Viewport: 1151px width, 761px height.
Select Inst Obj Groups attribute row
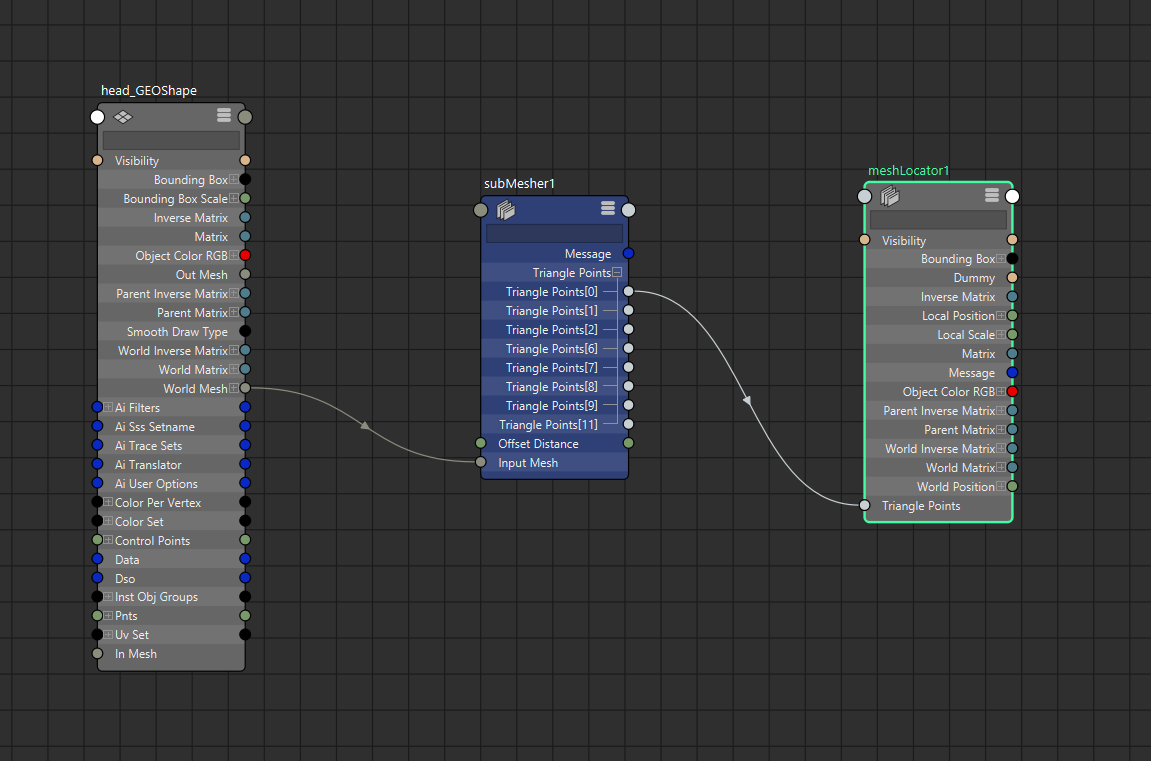coord(171,597)
